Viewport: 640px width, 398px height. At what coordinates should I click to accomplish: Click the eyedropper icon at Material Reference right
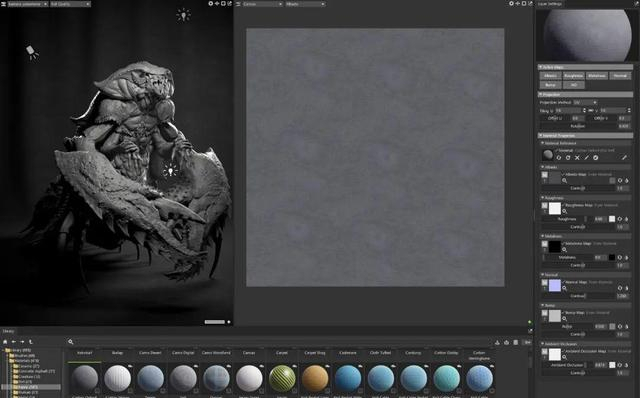click(x=624, y=158)
